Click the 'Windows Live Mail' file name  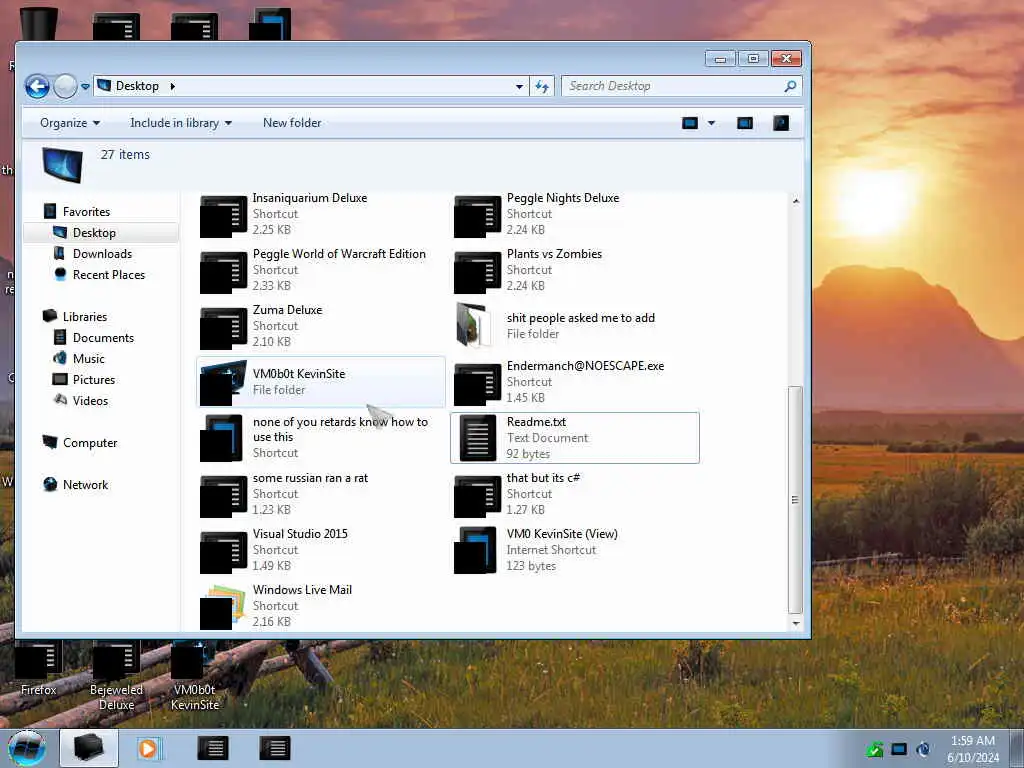point(302,590)
